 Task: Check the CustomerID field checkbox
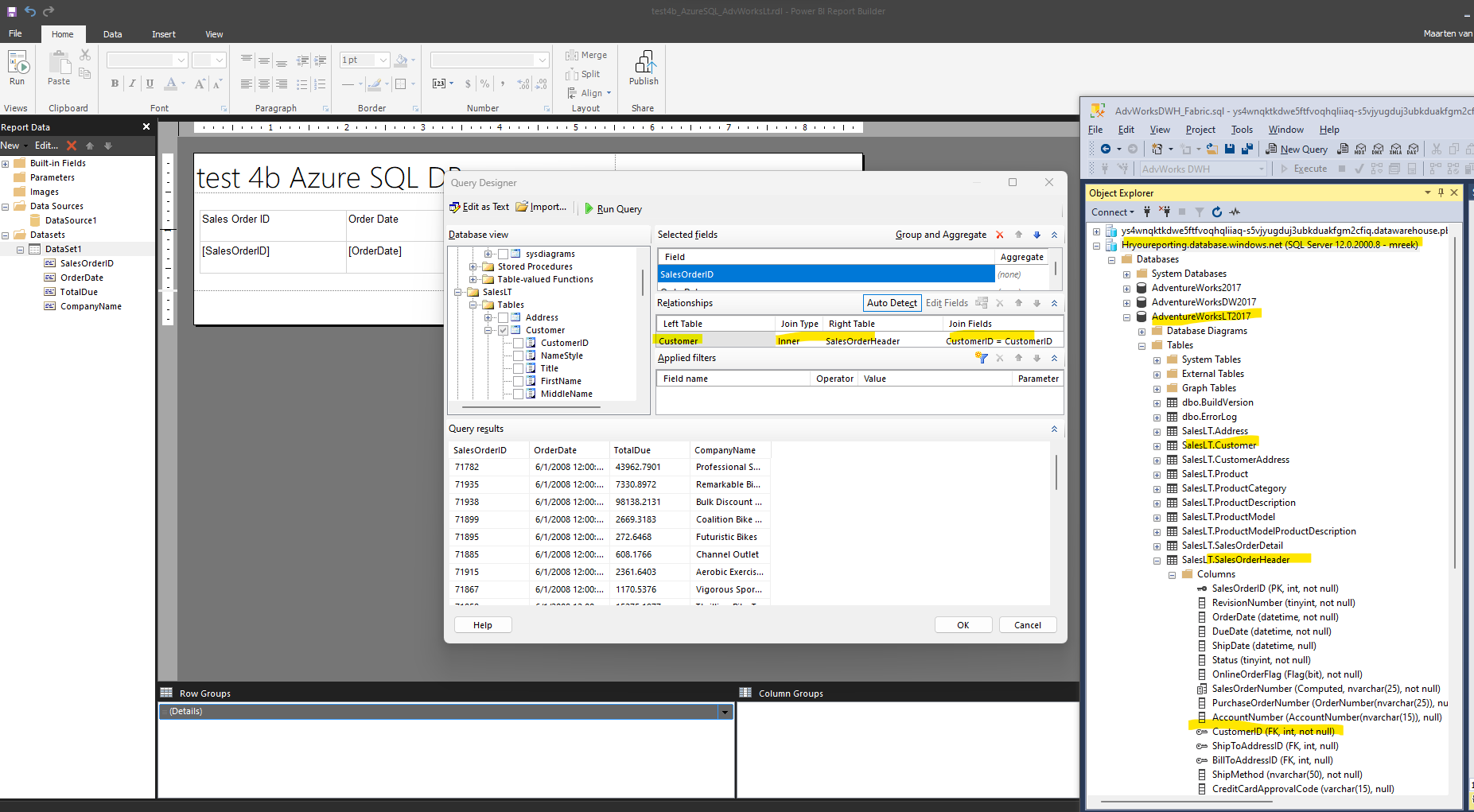[x=519, y=342]
